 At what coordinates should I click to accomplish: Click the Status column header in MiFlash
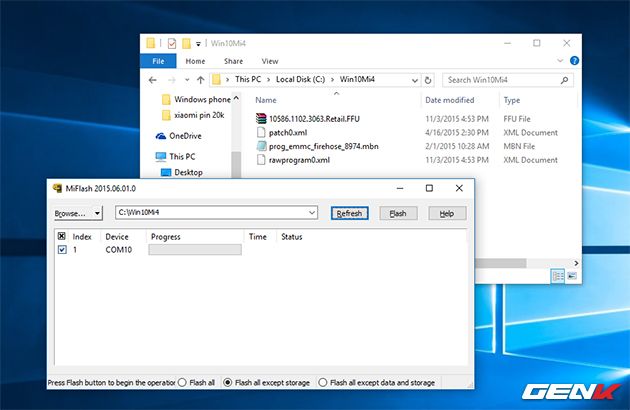(x=292, y=237)
